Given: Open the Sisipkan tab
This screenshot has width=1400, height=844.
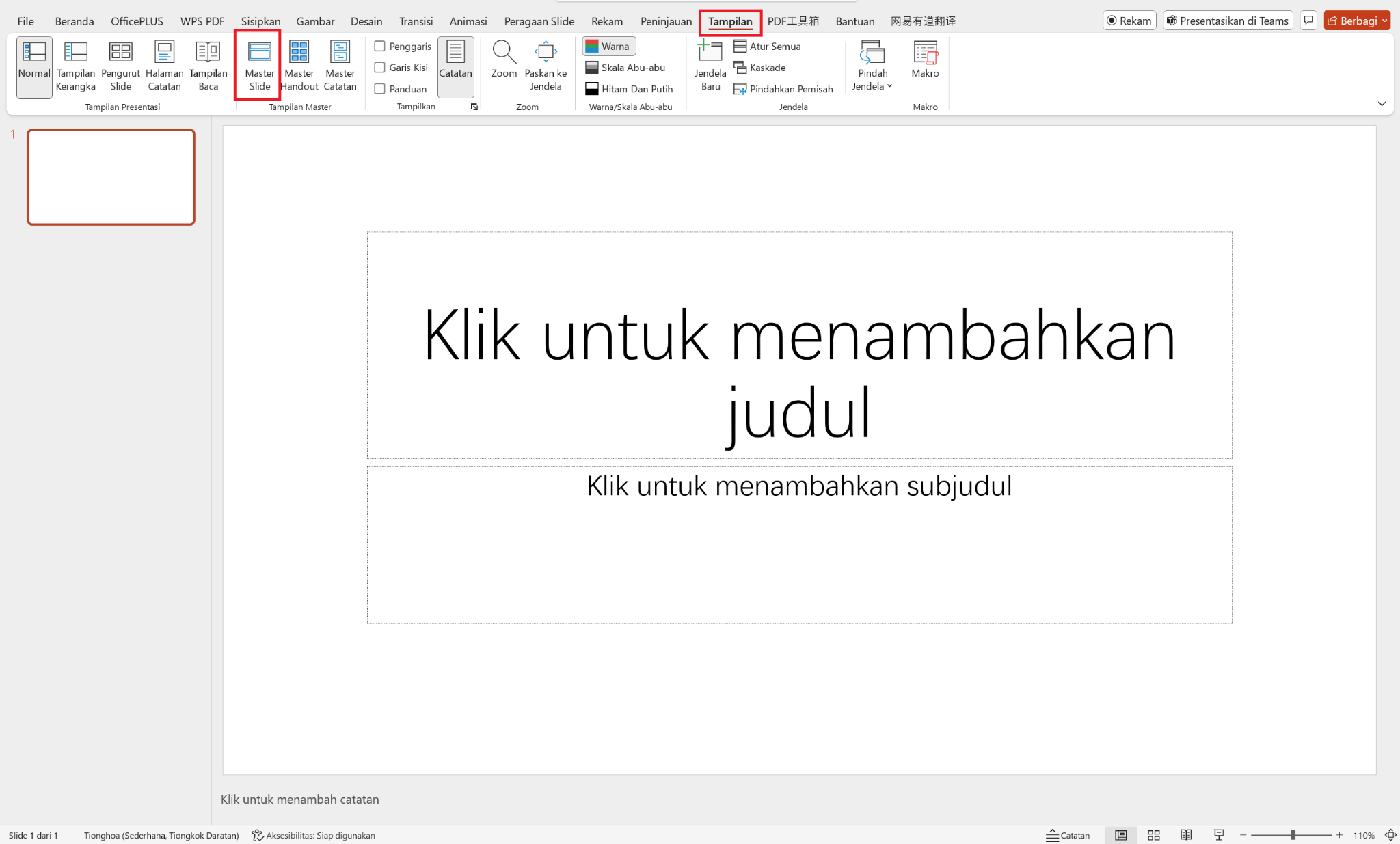Looking at the screenshot, I should pos(260,21).
